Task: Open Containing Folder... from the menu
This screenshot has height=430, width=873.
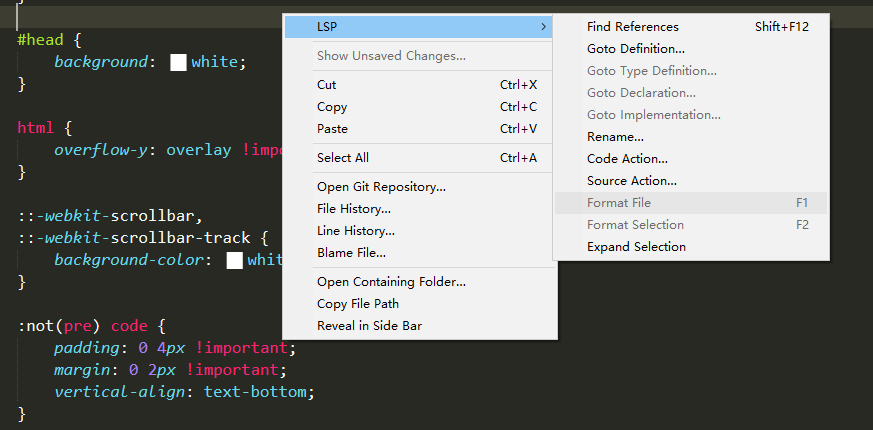Action: click(x=391, y=282)
